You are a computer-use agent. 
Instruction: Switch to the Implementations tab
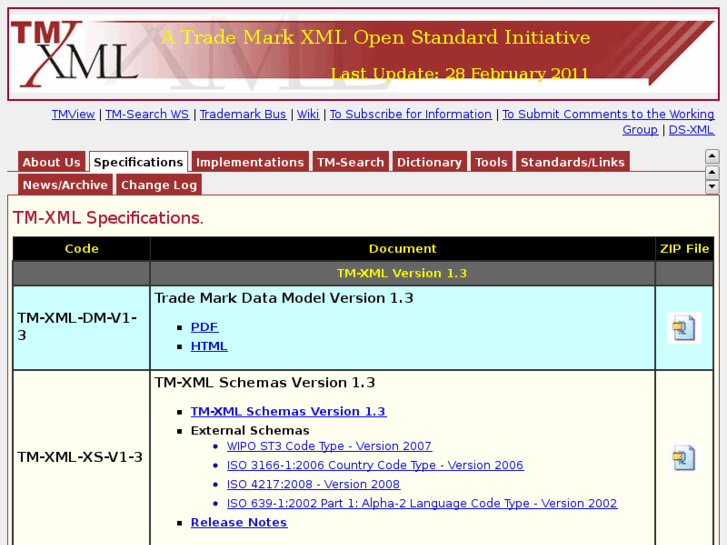pyautogui.click(x=250, y=162)
